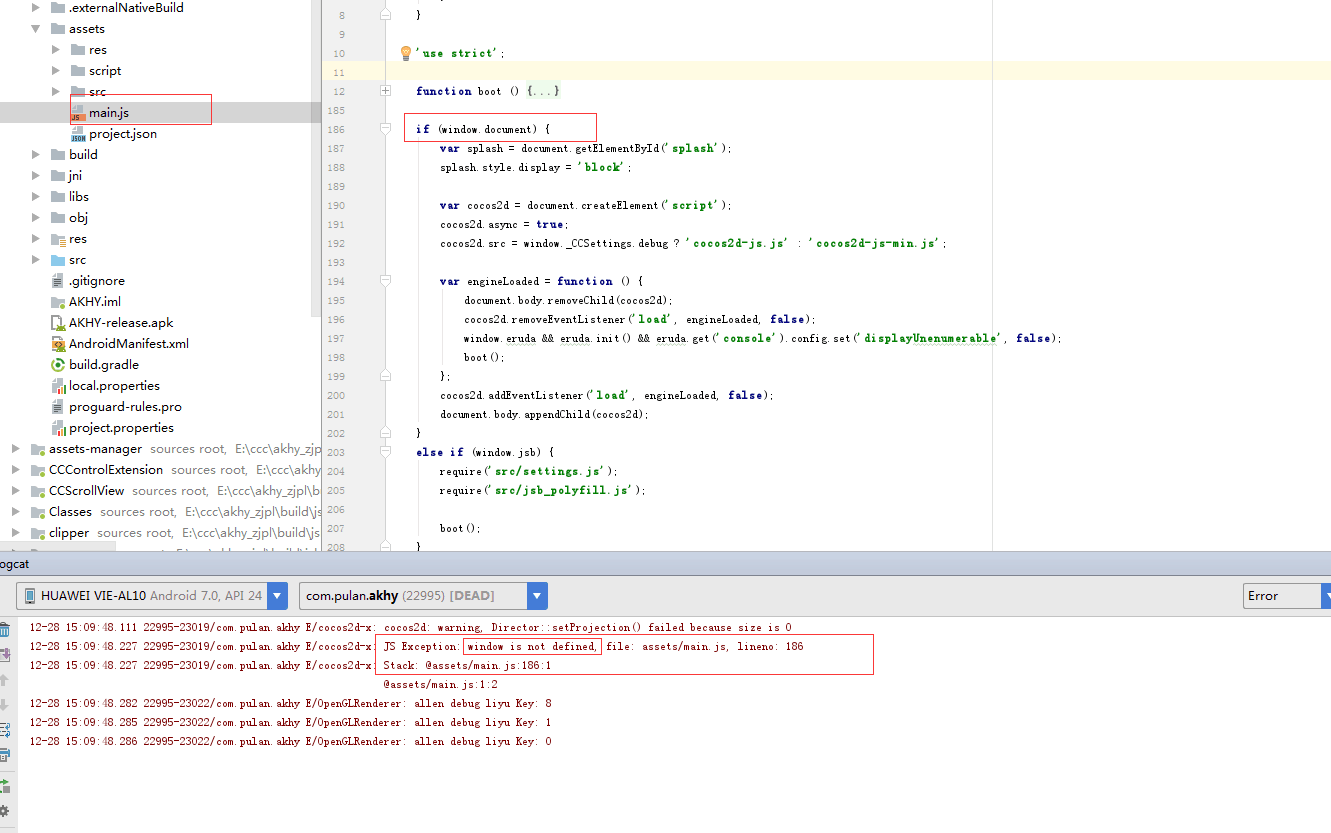Expand the .externalNativeBuild folder
The height and width of the screenshot is (833, 1331).
(x=36, y=8)
